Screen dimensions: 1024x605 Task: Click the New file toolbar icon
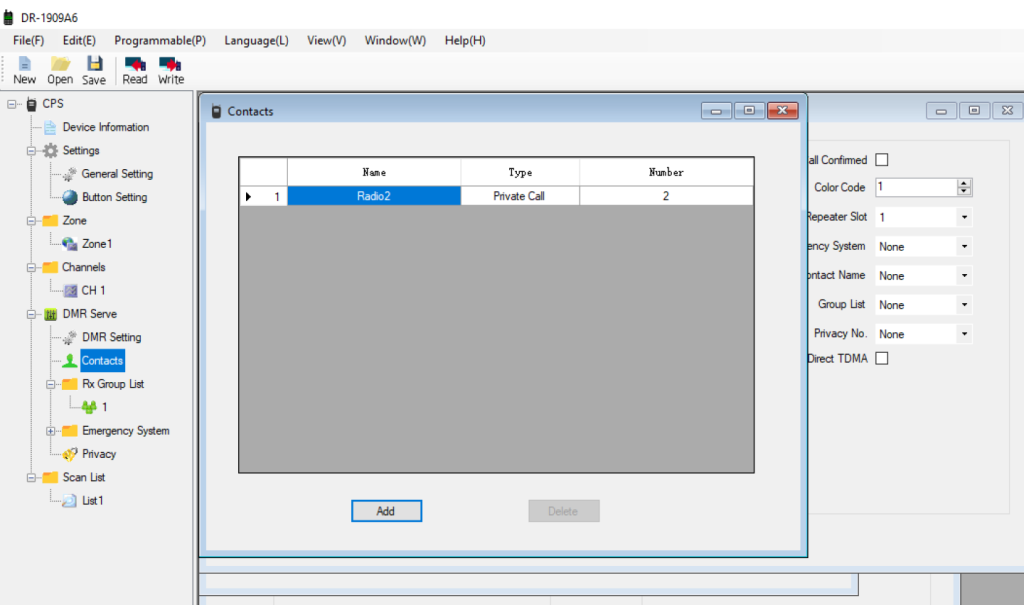pyautogui.click(x=24, y=64)
